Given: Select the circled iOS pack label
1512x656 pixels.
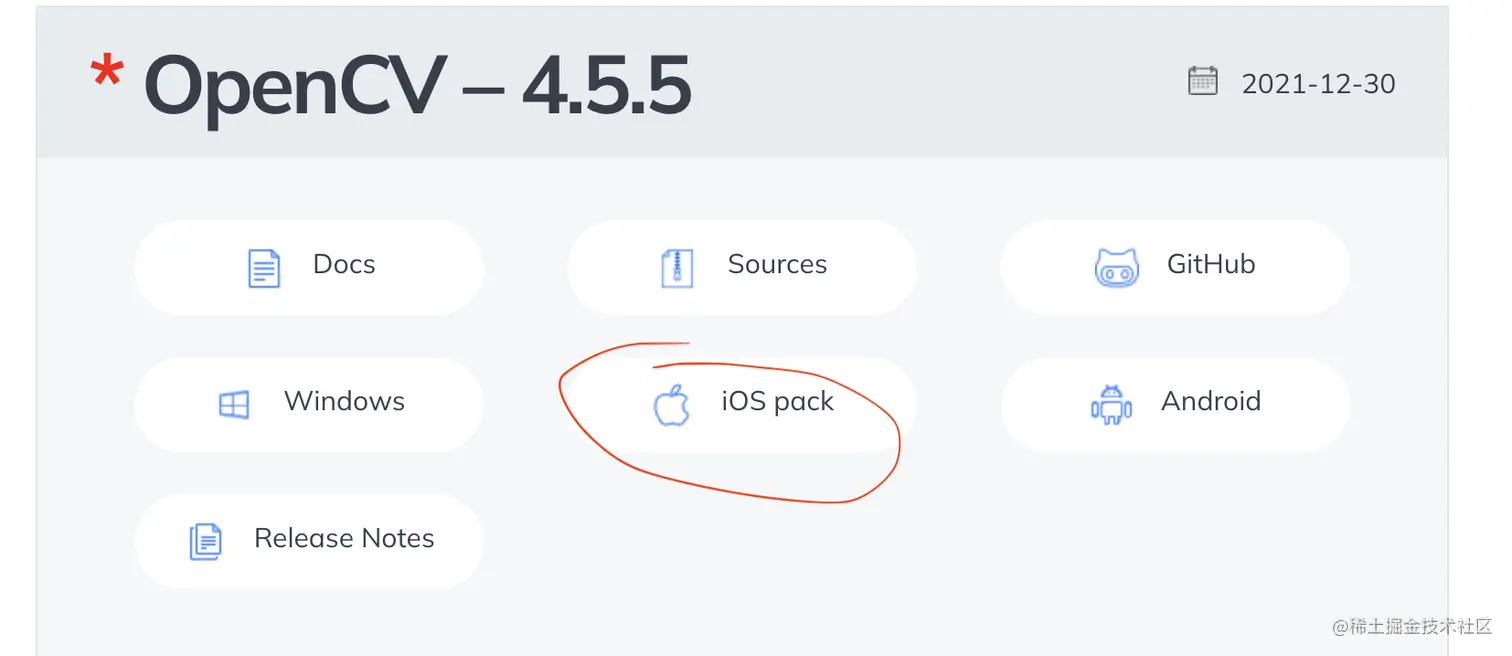Looking at the screenshot, I should pos(777,402).
